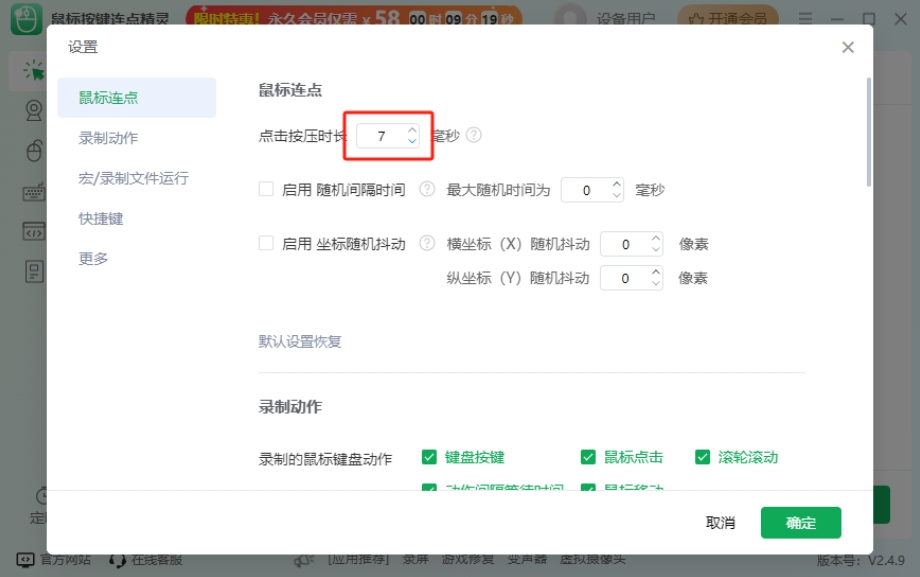Image resolution: width=920 pixels, height=577 pixels.
Task: Increase 最大随机时间 using up arrow
Action: (616, 184)
